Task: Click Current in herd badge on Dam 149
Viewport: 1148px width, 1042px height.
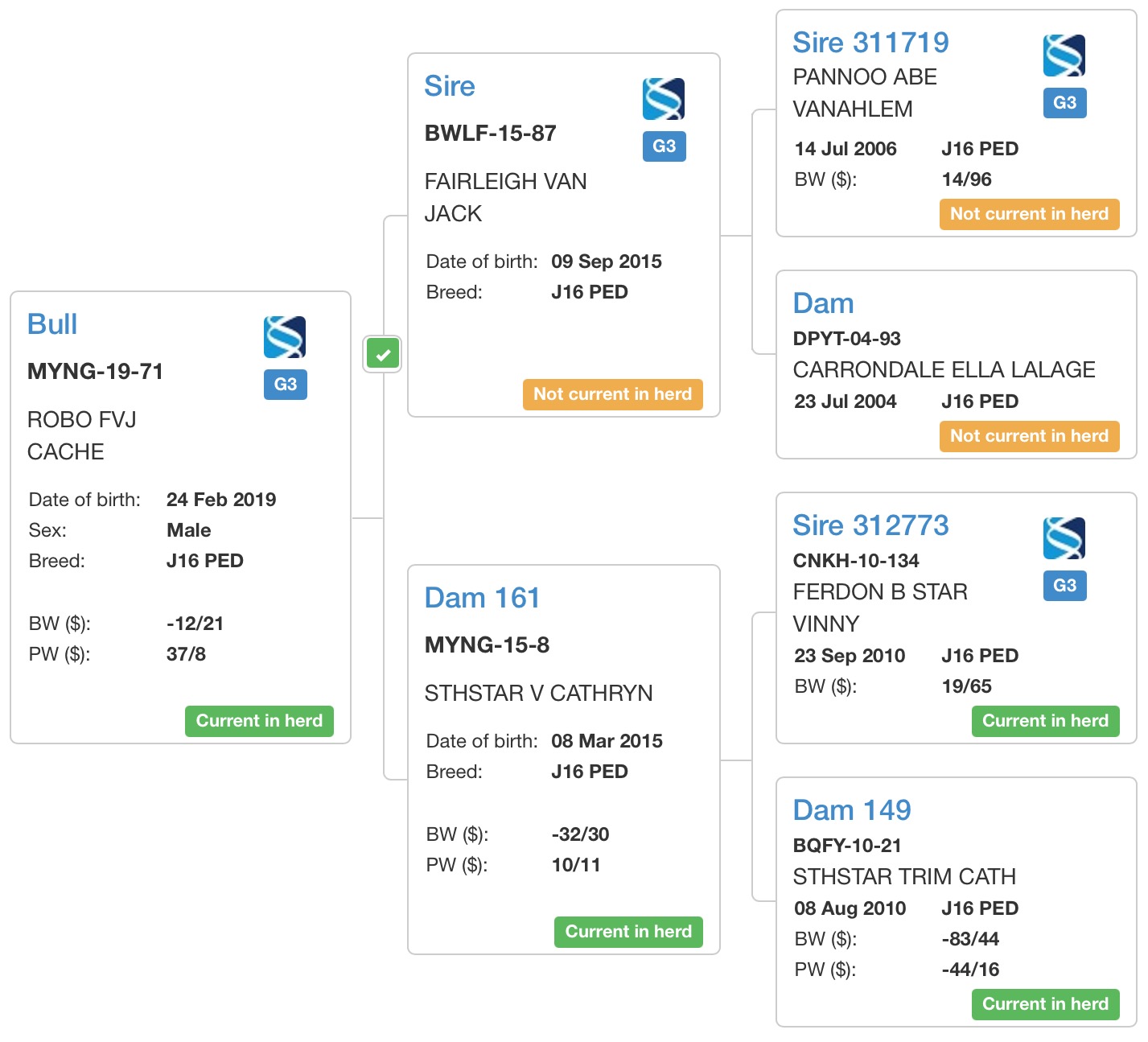Action: (1045, 1004)
